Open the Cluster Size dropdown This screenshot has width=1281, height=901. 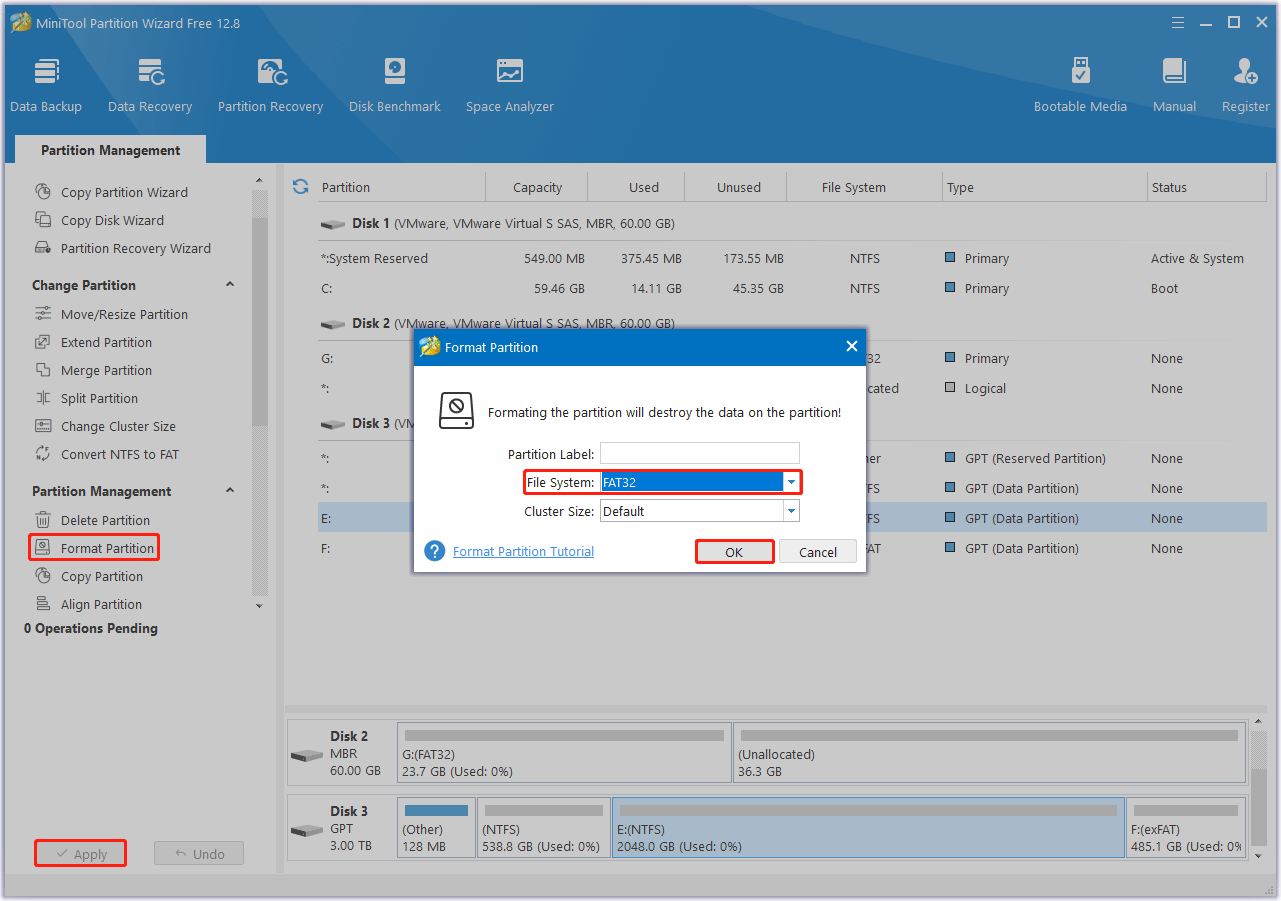point(791,511)
